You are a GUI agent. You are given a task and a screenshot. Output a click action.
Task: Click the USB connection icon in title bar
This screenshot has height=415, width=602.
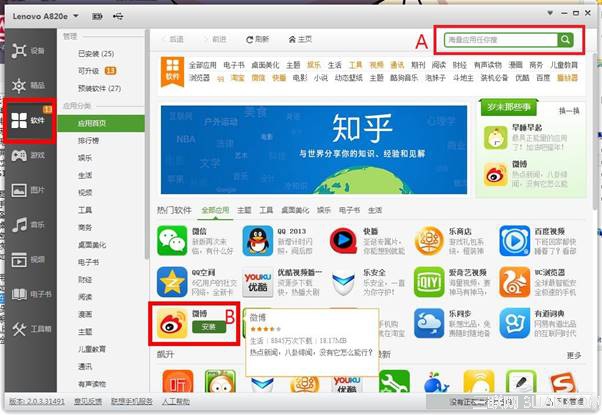pyautogui.click(x=118, y=16)
